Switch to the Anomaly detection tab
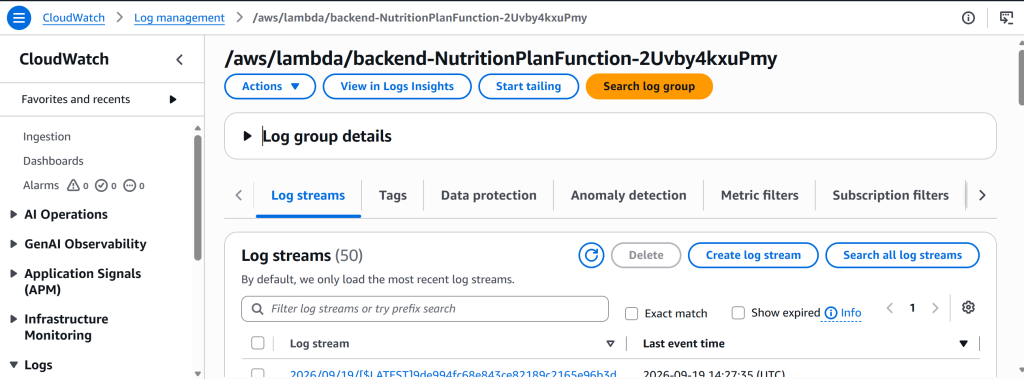 point(628,195)
